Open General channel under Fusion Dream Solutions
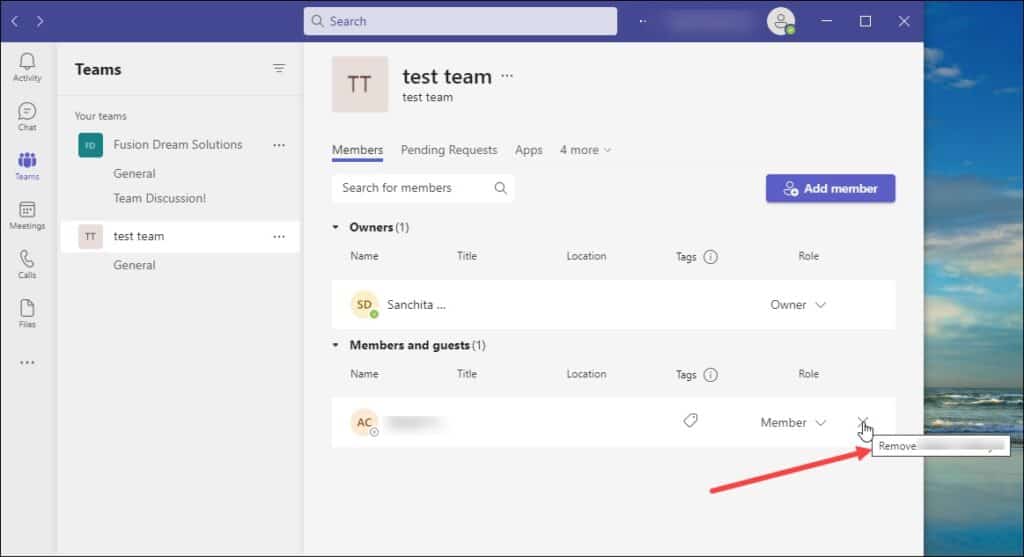This screenshot has height=557, width=1024. 134,174
